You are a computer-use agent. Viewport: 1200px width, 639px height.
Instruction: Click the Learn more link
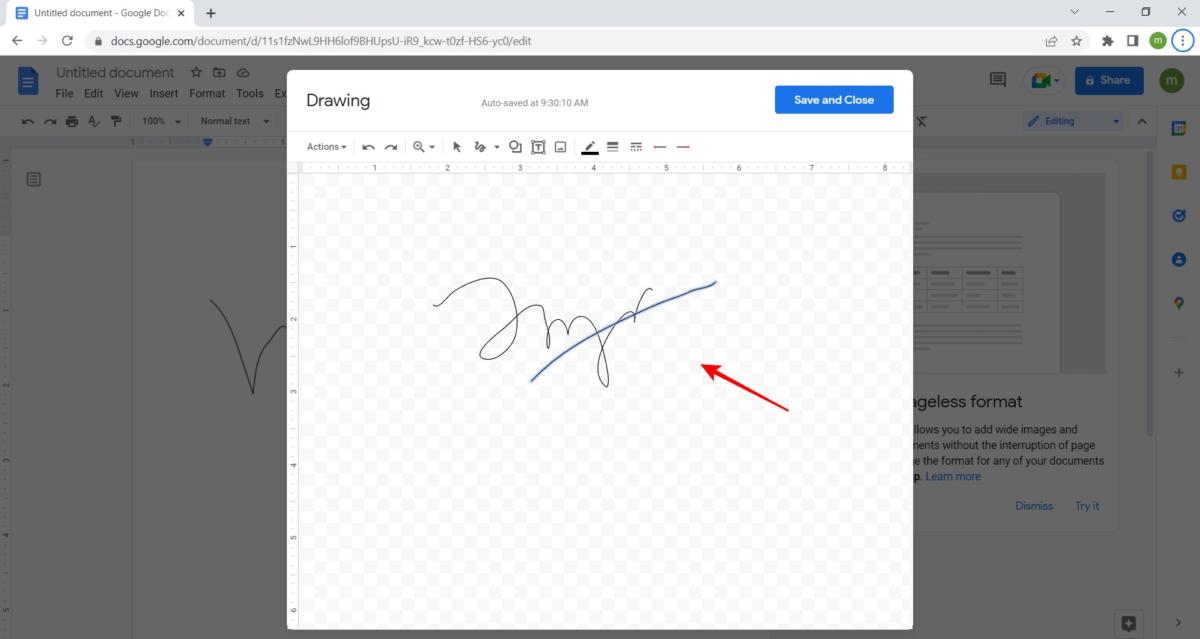953,477
